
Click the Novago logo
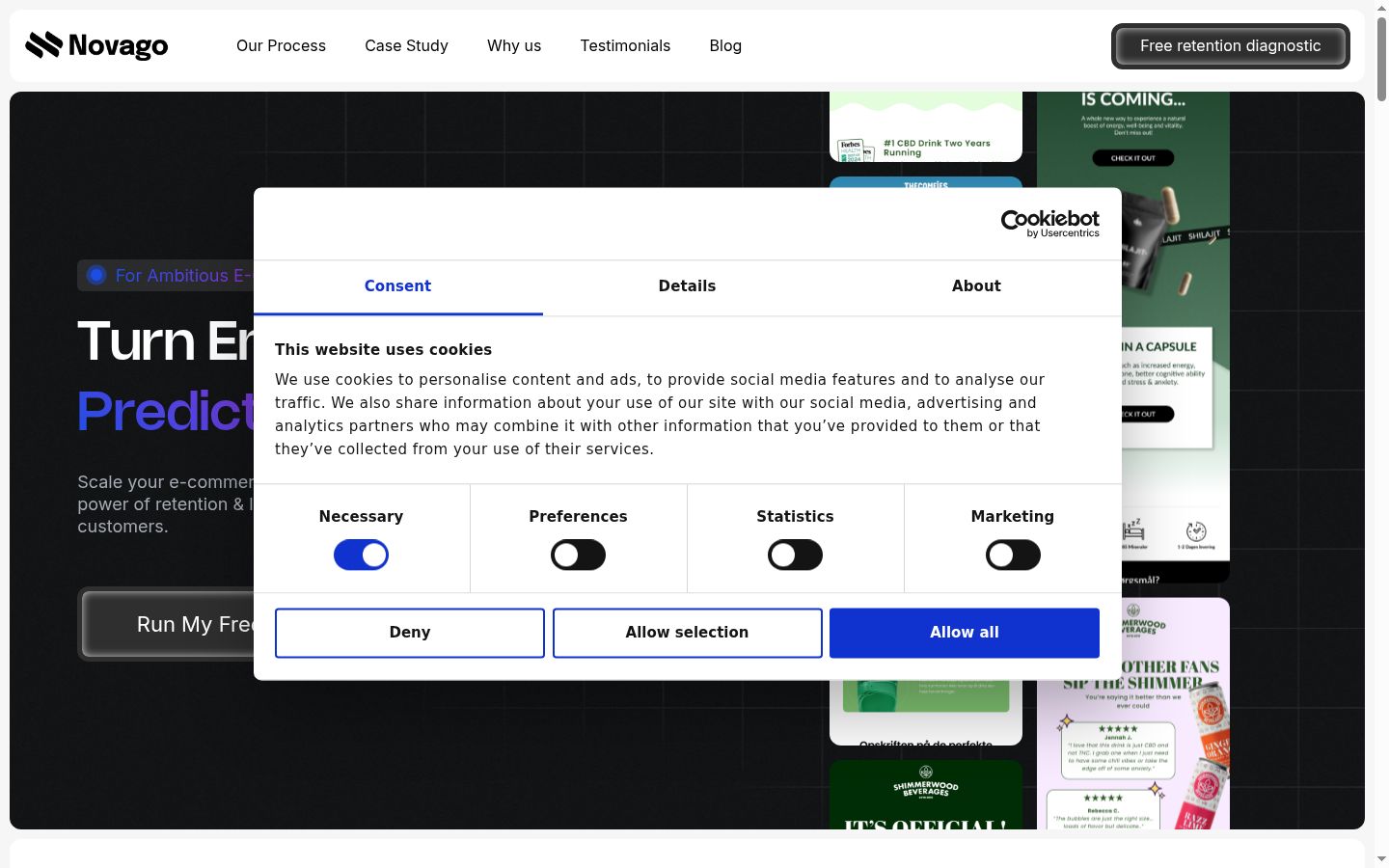click(x=96, y=45)
